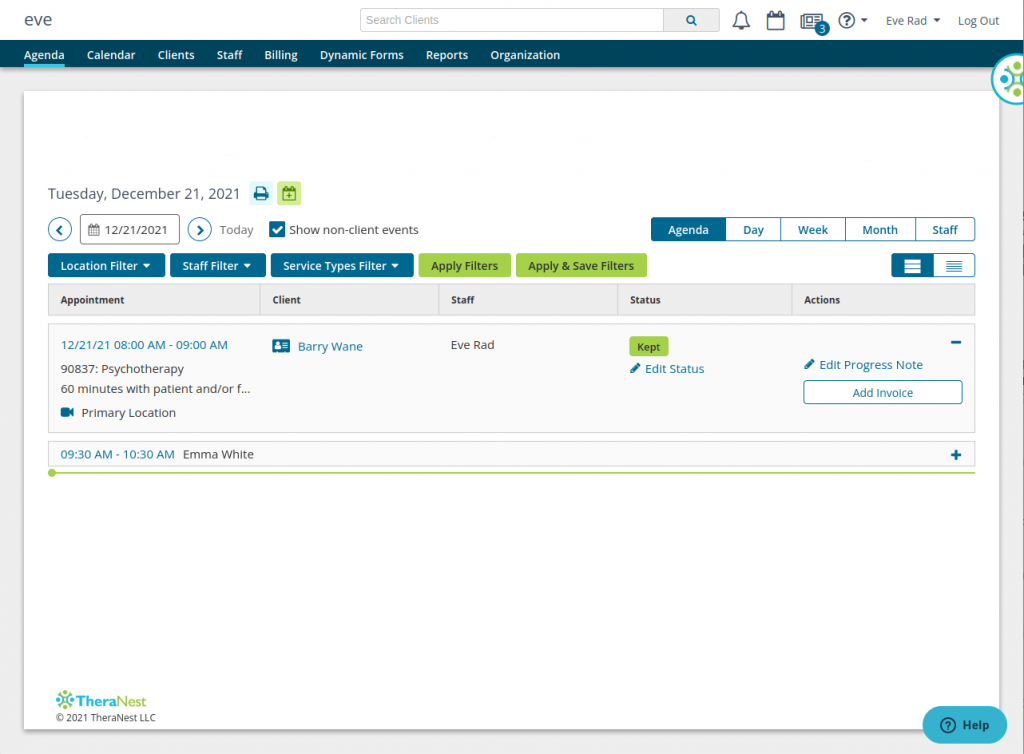Click the "Eve Rad" staff cell
Viewport: 1024px width, 754px height.
472,345
